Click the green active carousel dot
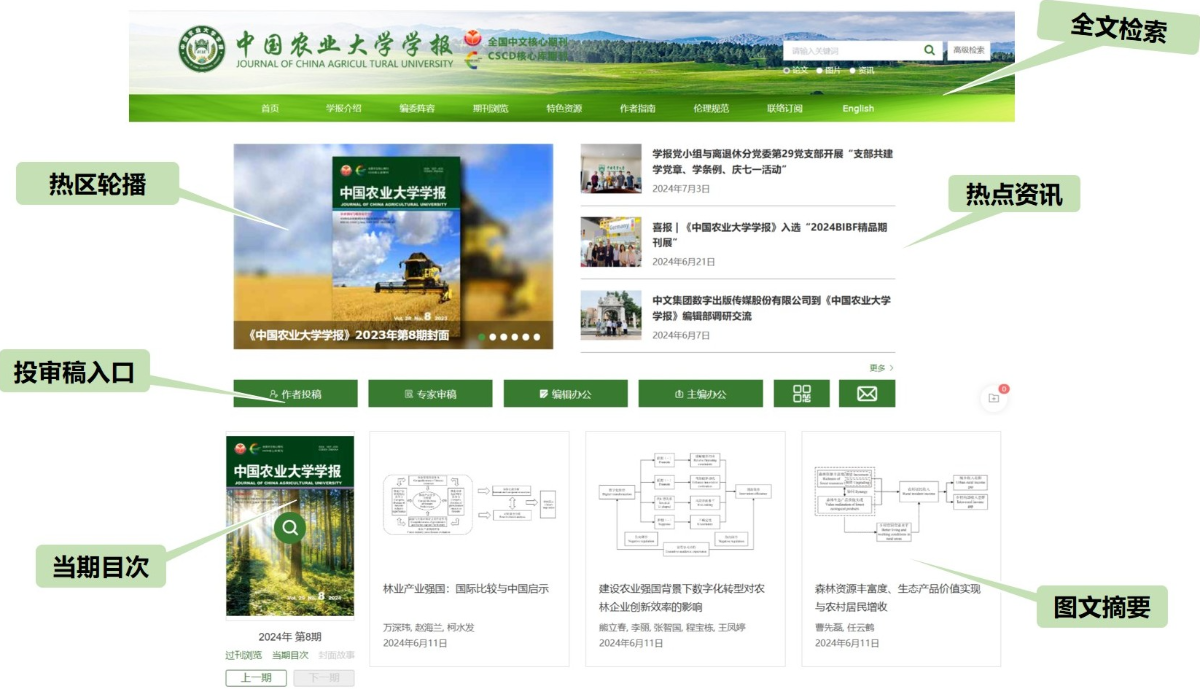This screenshot has height=689, width=1200. point(482,337)
